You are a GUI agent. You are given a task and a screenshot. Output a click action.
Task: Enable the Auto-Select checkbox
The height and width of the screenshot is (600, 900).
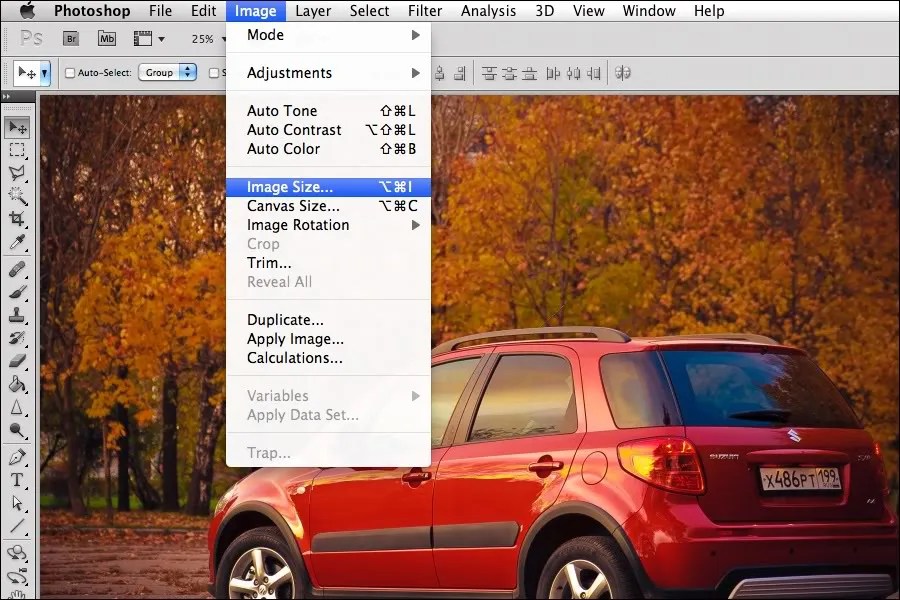click(x=70, y=73)
